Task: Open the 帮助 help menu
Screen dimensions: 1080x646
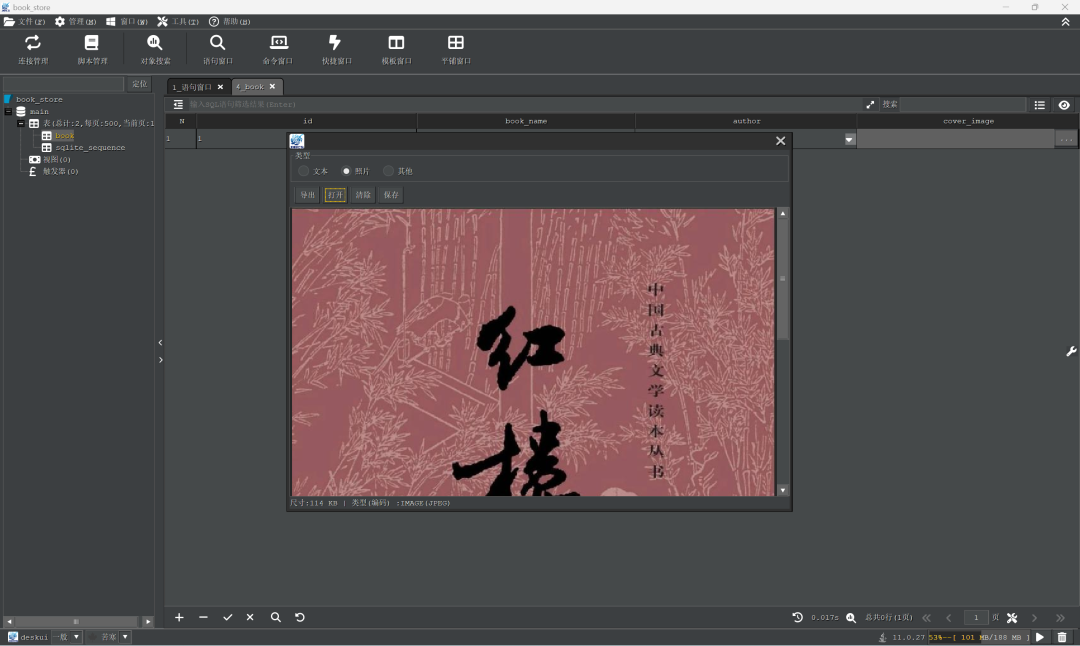Action: tap(229, 22)
